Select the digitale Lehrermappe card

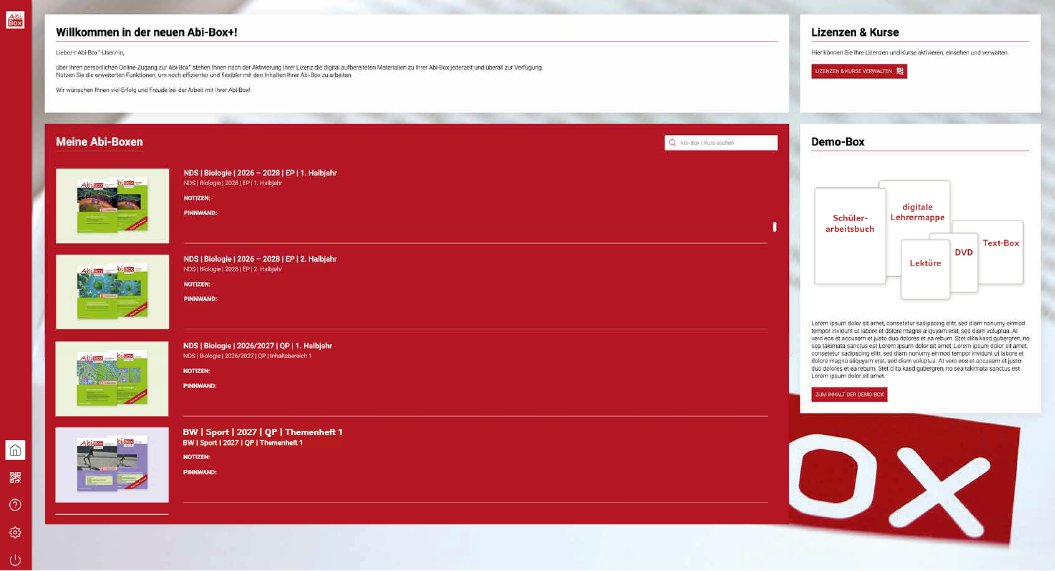click(x=917, y=212)
